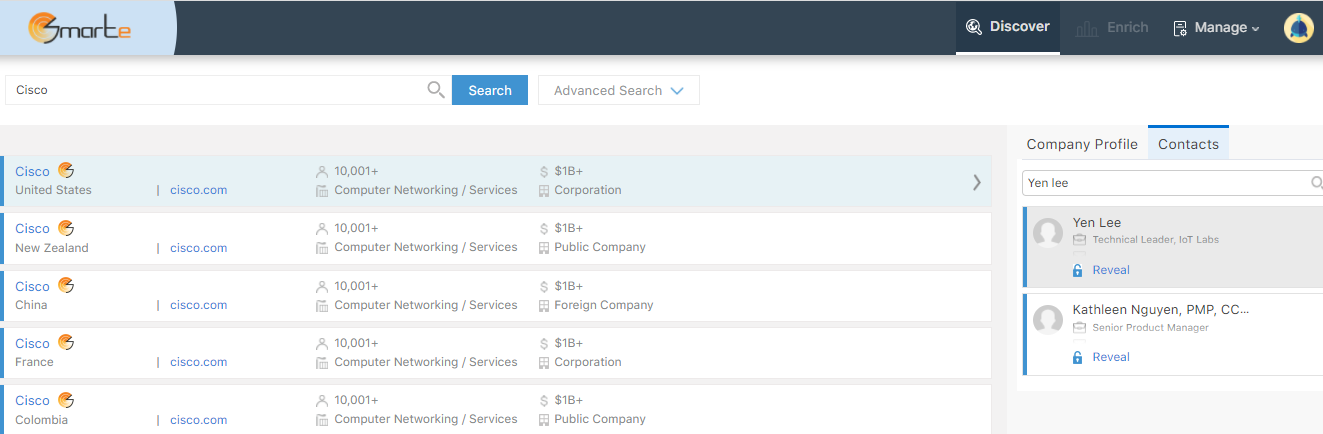Click industry icon in New Zealand row
Screen dimensions: 1323x434
[x=322, y=248]
